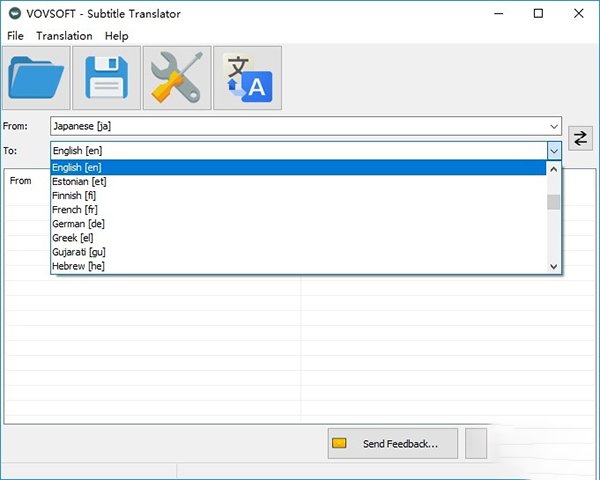The width and height of the screenshot is (600, 480).
Task: Choose Estonian [et] from the list
Action: pyautogui.click(x=298, y=181)
